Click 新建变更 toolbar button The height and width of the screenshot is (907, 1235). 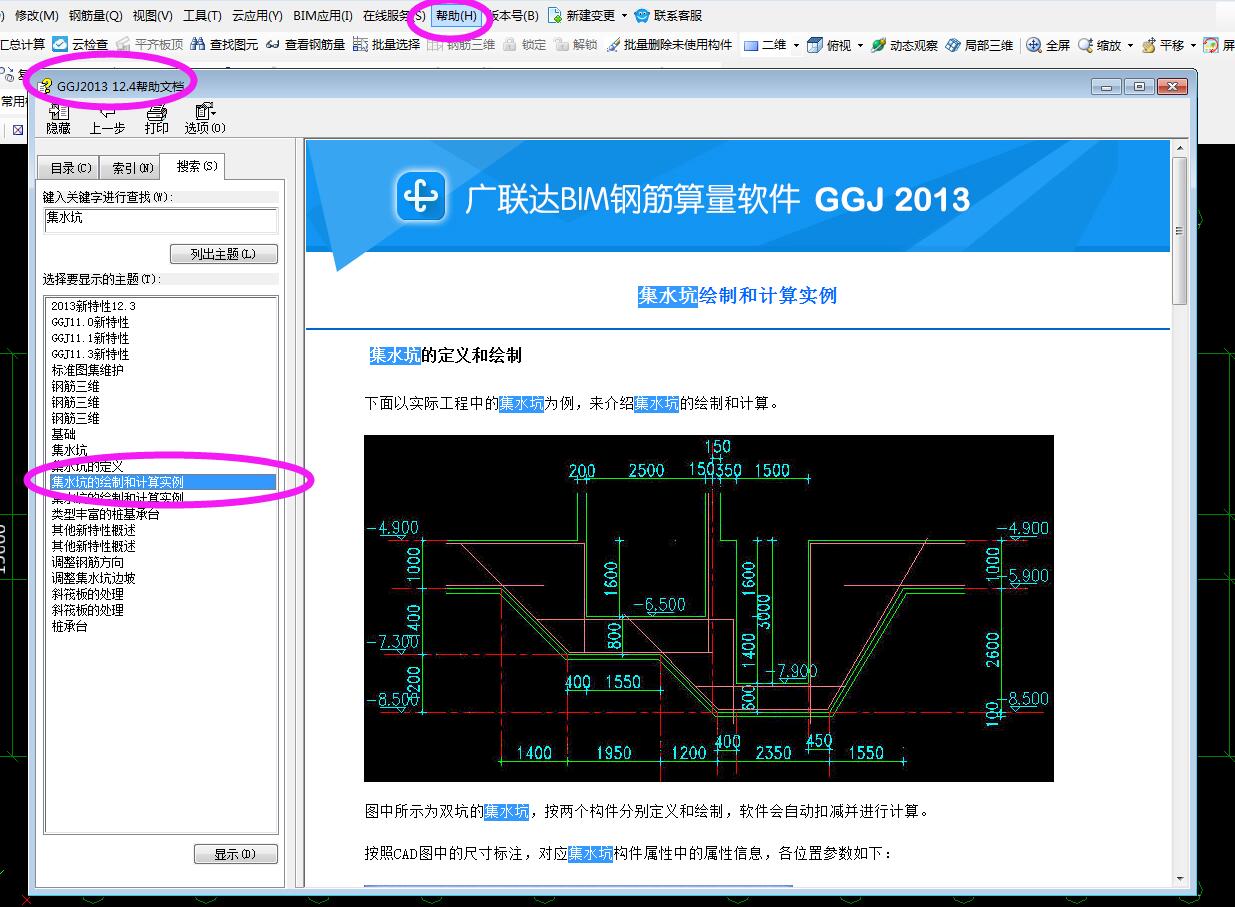click(x=581, y=16)
